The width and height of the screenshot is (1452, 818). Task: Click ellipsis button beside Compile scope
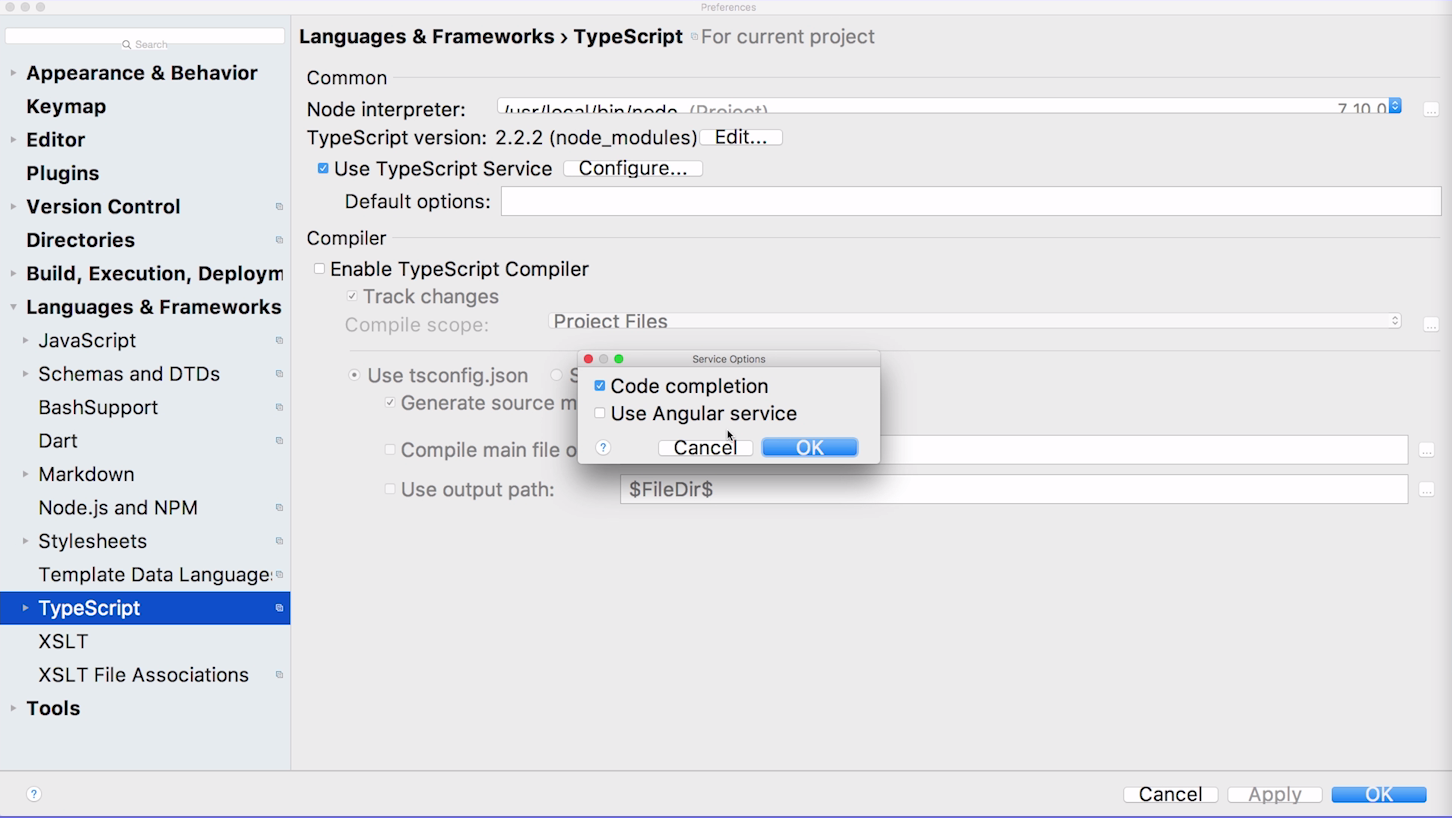point(1431,324)
